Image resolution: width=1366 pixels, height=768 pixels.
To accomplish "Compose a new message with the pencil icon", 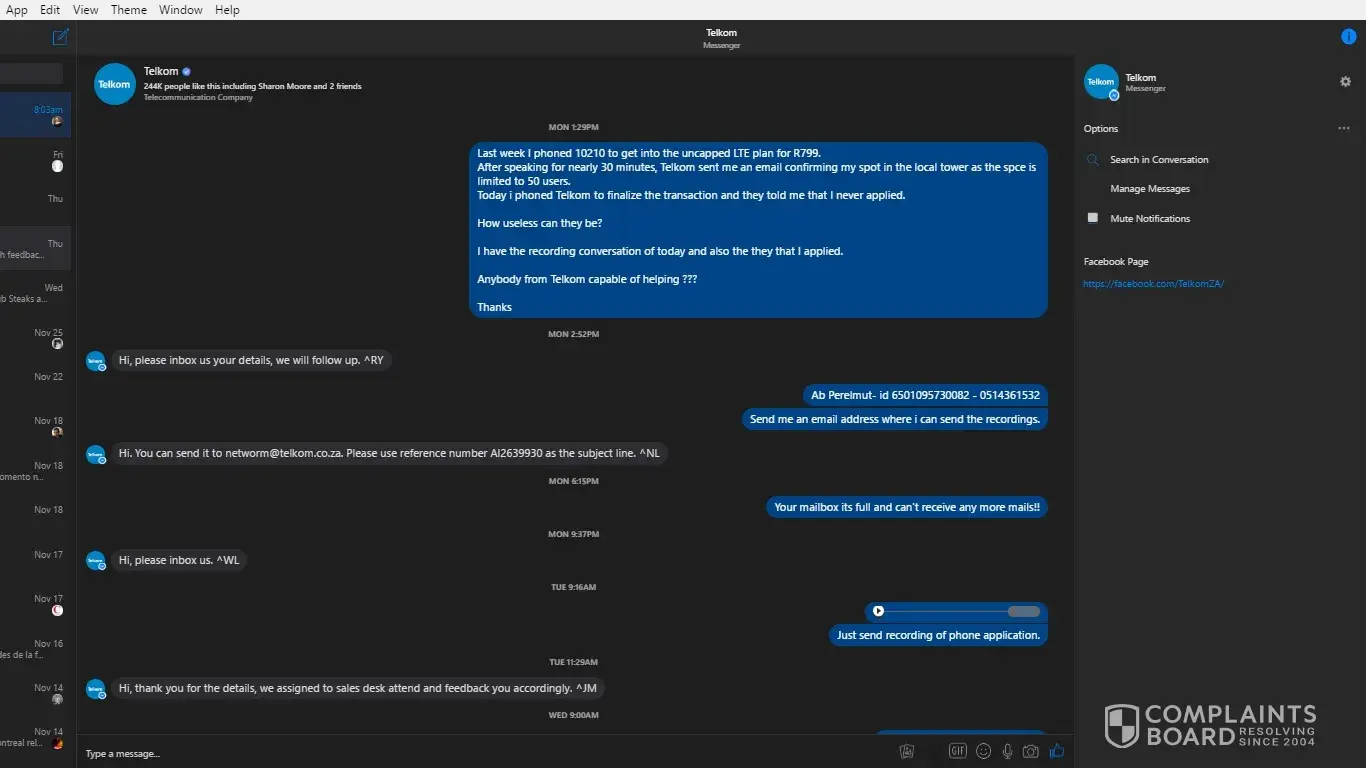I will coord(61,37).
